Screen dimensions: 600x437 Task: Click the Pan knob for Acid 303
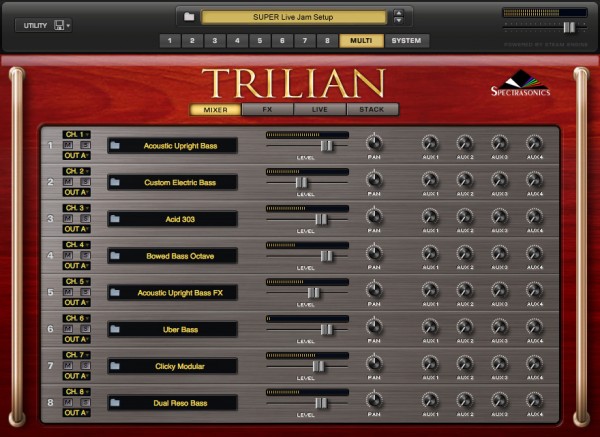point(374,217)
